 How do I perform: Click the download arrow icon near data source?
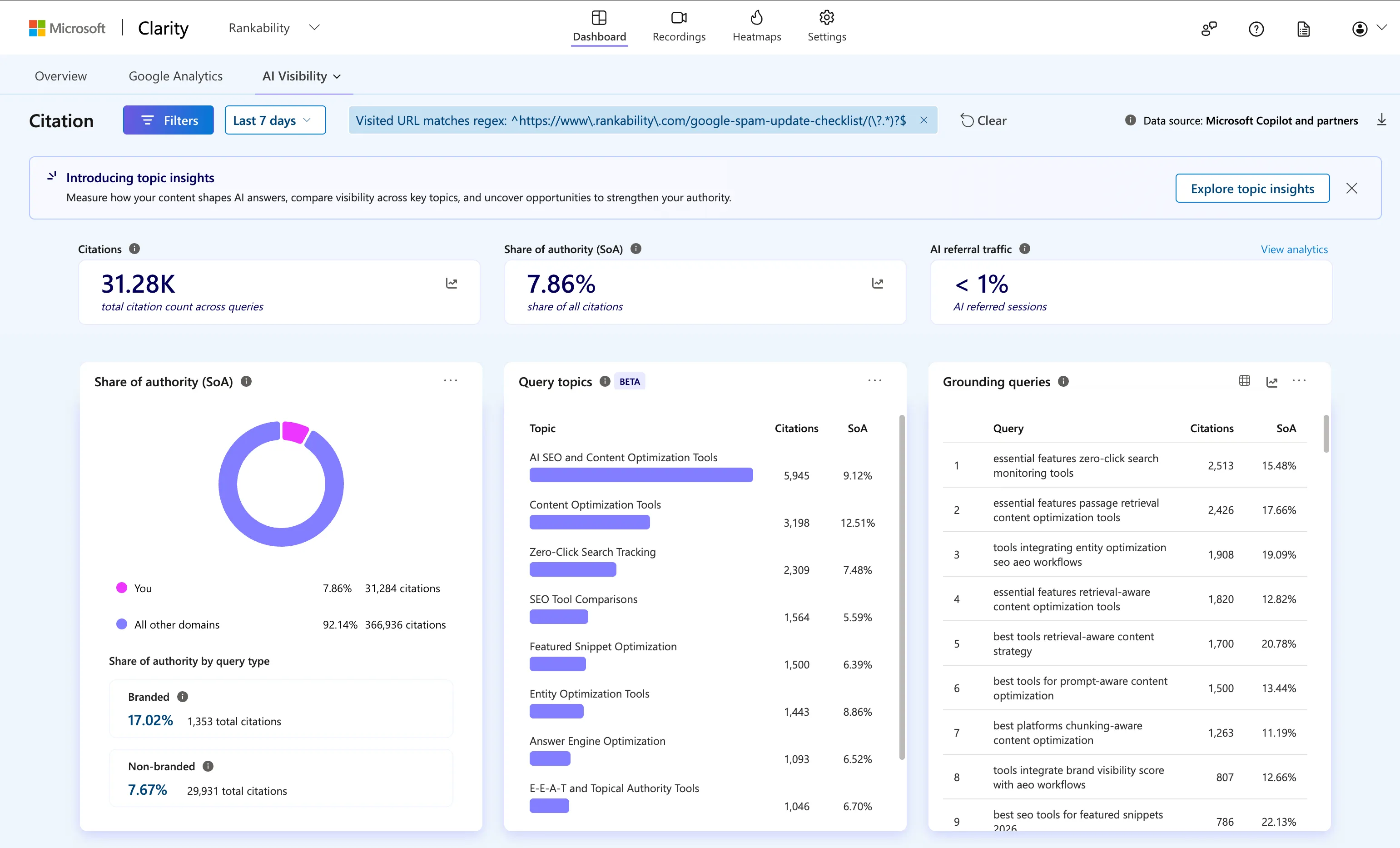pyautogui.click(x=1382, y=120)
